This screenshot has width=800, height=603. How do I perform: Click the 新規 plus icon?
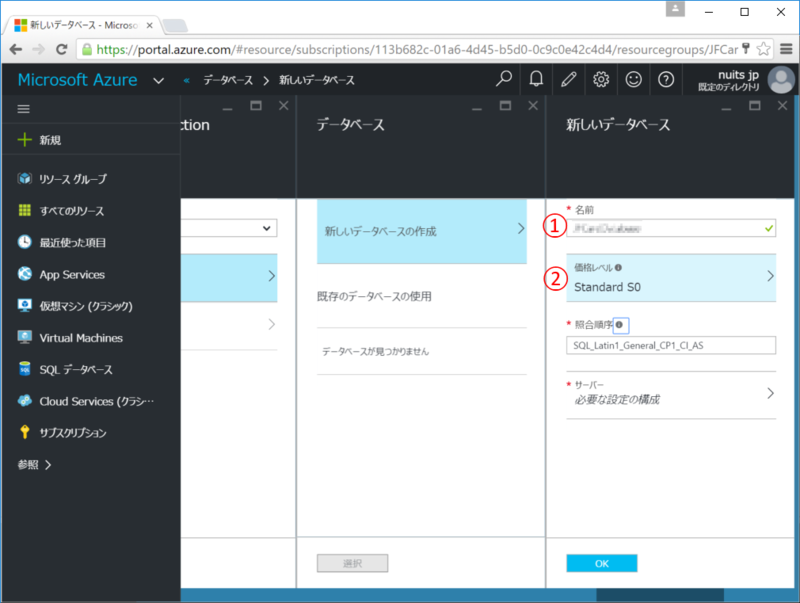click(x=24, y=140)
